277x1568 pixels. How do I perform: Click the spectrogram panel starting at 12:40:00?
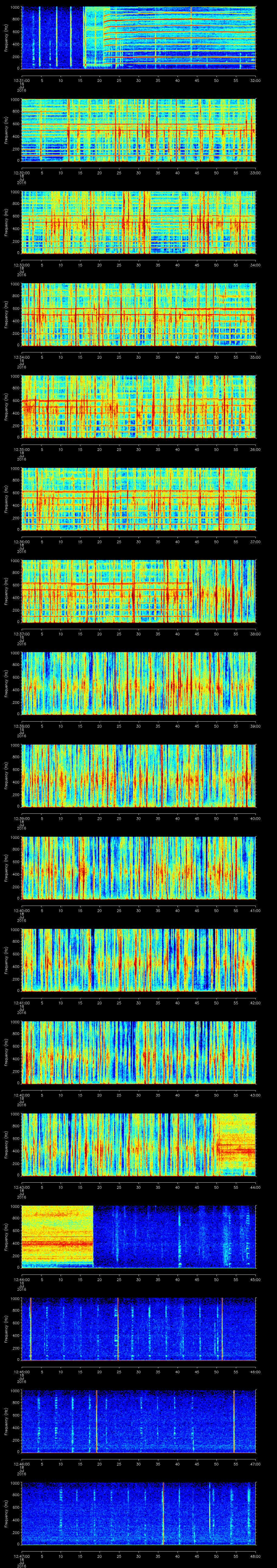(139, 868)
